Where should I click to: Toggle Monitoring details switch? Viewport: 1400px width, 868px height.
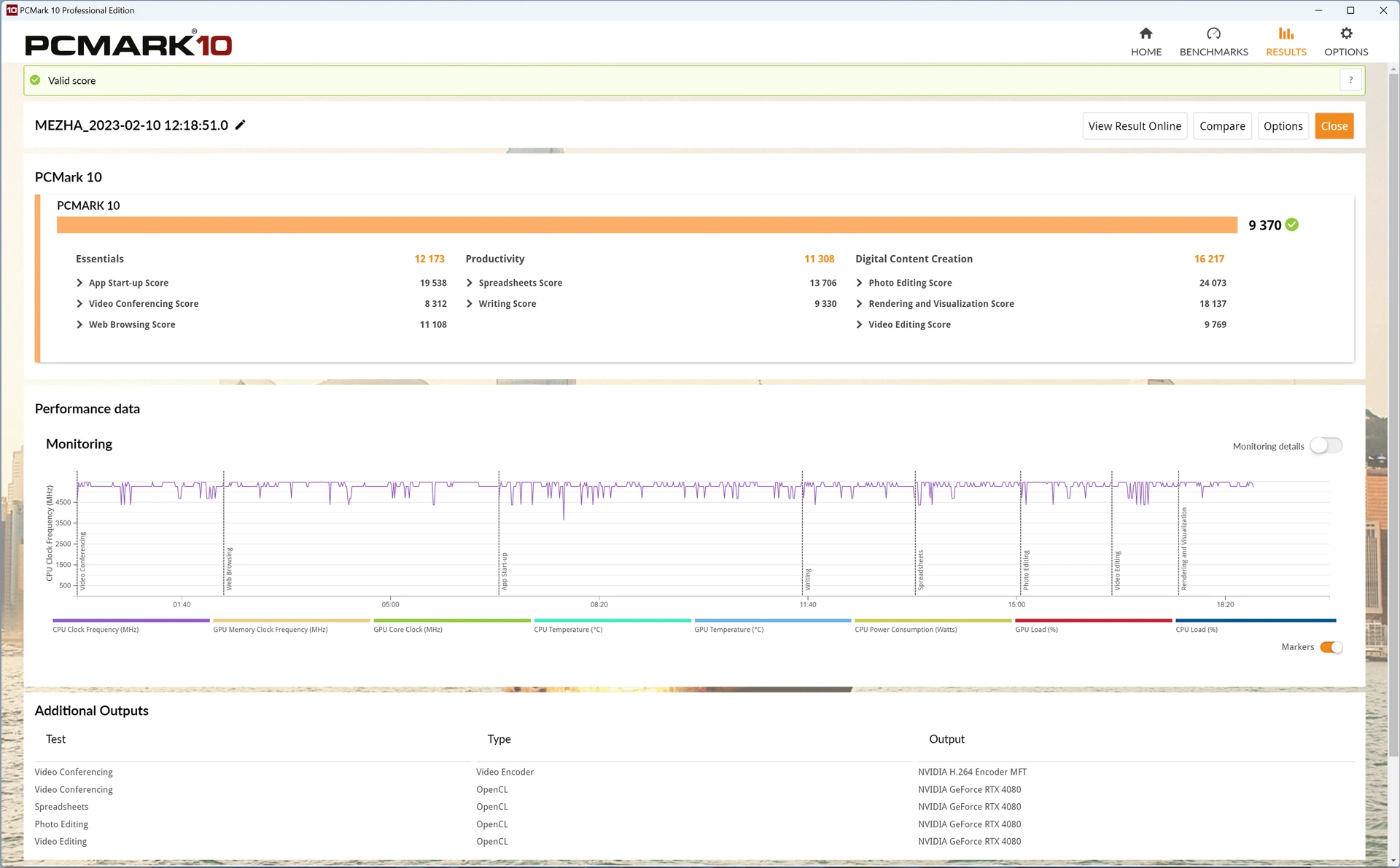tap(1326, 445)
